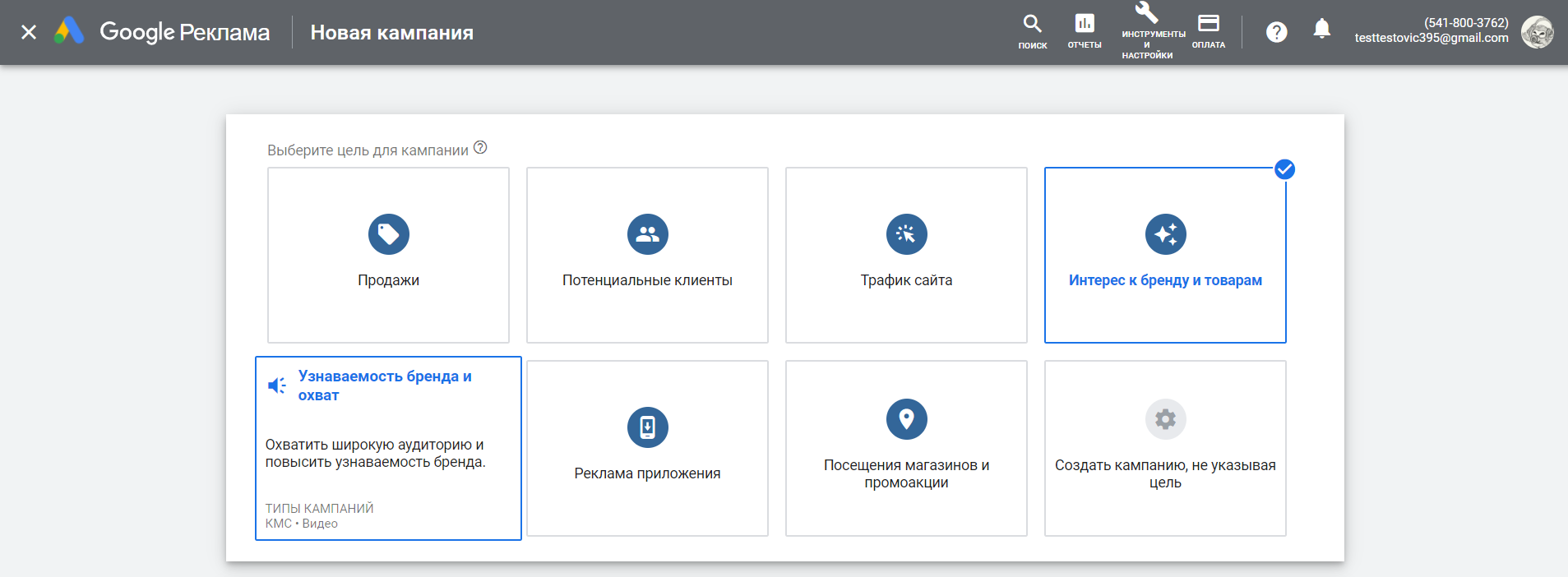
Task: Click the blue selected checkmark badge
Action: [1284, 169]
